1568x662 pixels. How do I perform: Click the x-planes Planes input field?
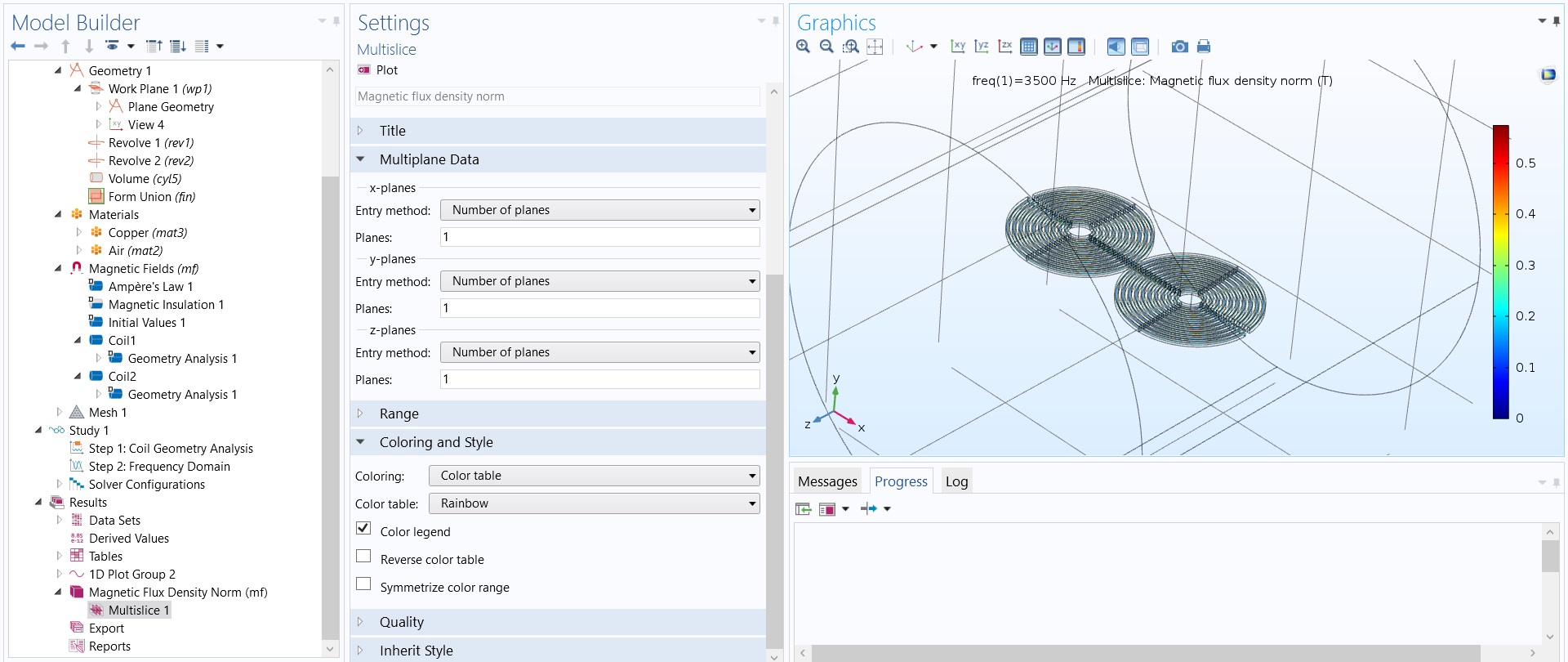[599, 237]
